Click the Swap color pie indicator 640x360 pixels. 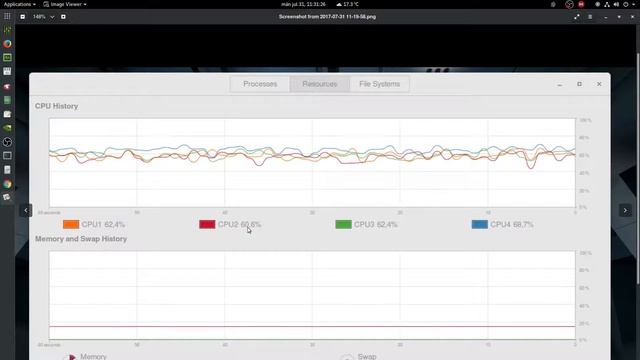pos(347,357)
